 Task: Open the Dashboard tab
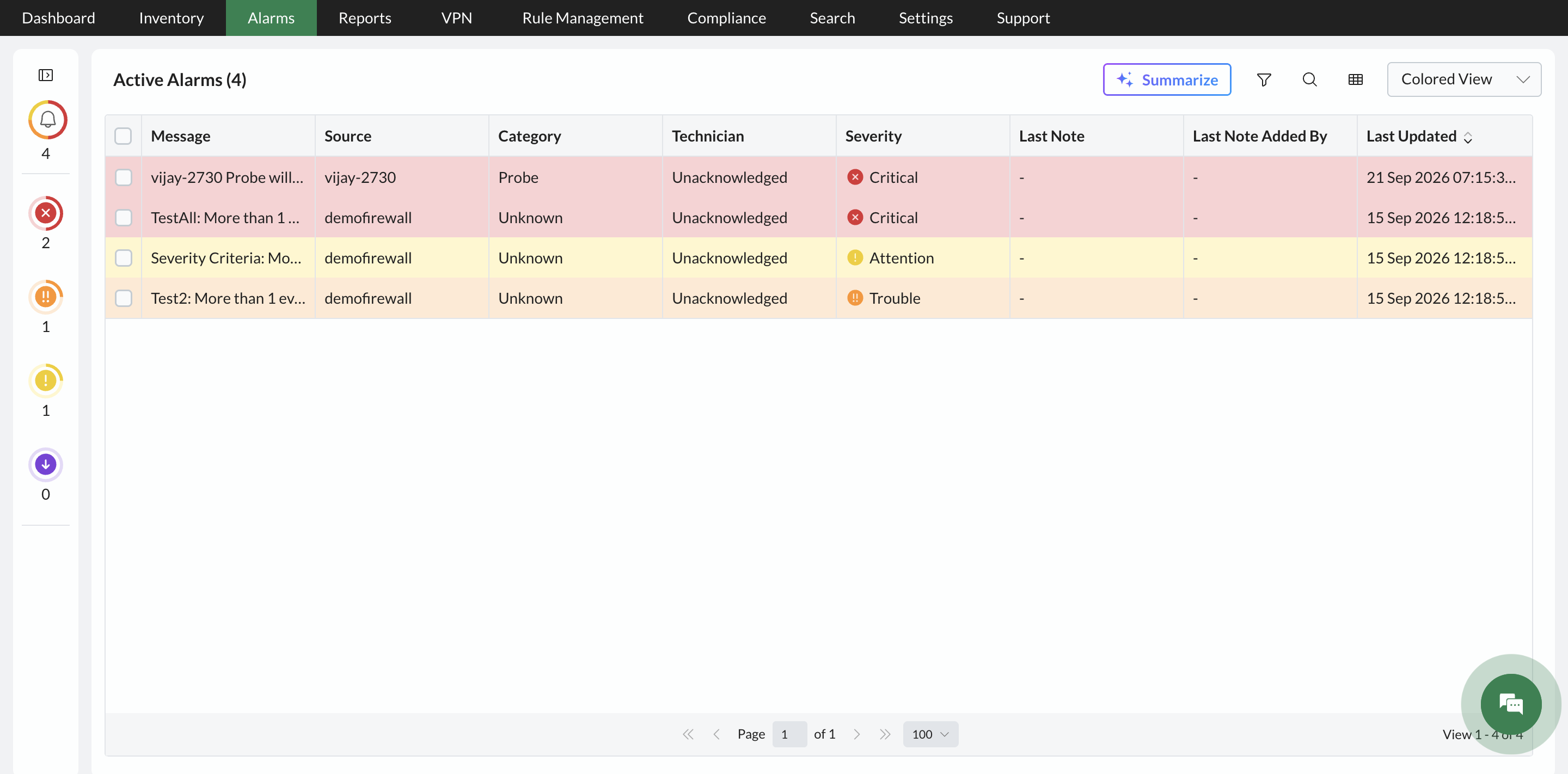(58, 17)
